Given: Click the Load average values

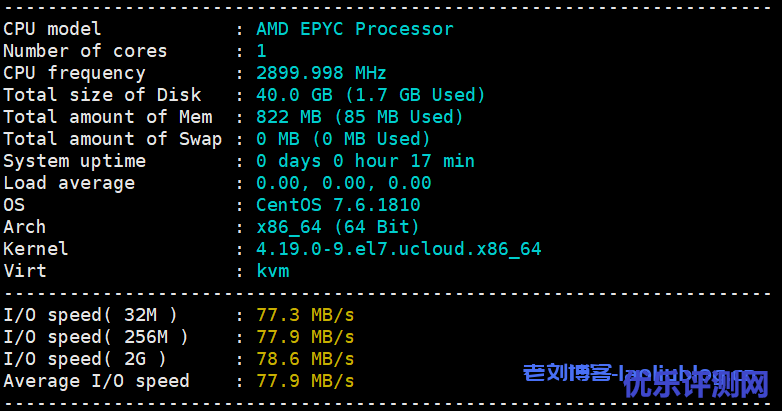Looking at the screenshot, I should [343, 183].
